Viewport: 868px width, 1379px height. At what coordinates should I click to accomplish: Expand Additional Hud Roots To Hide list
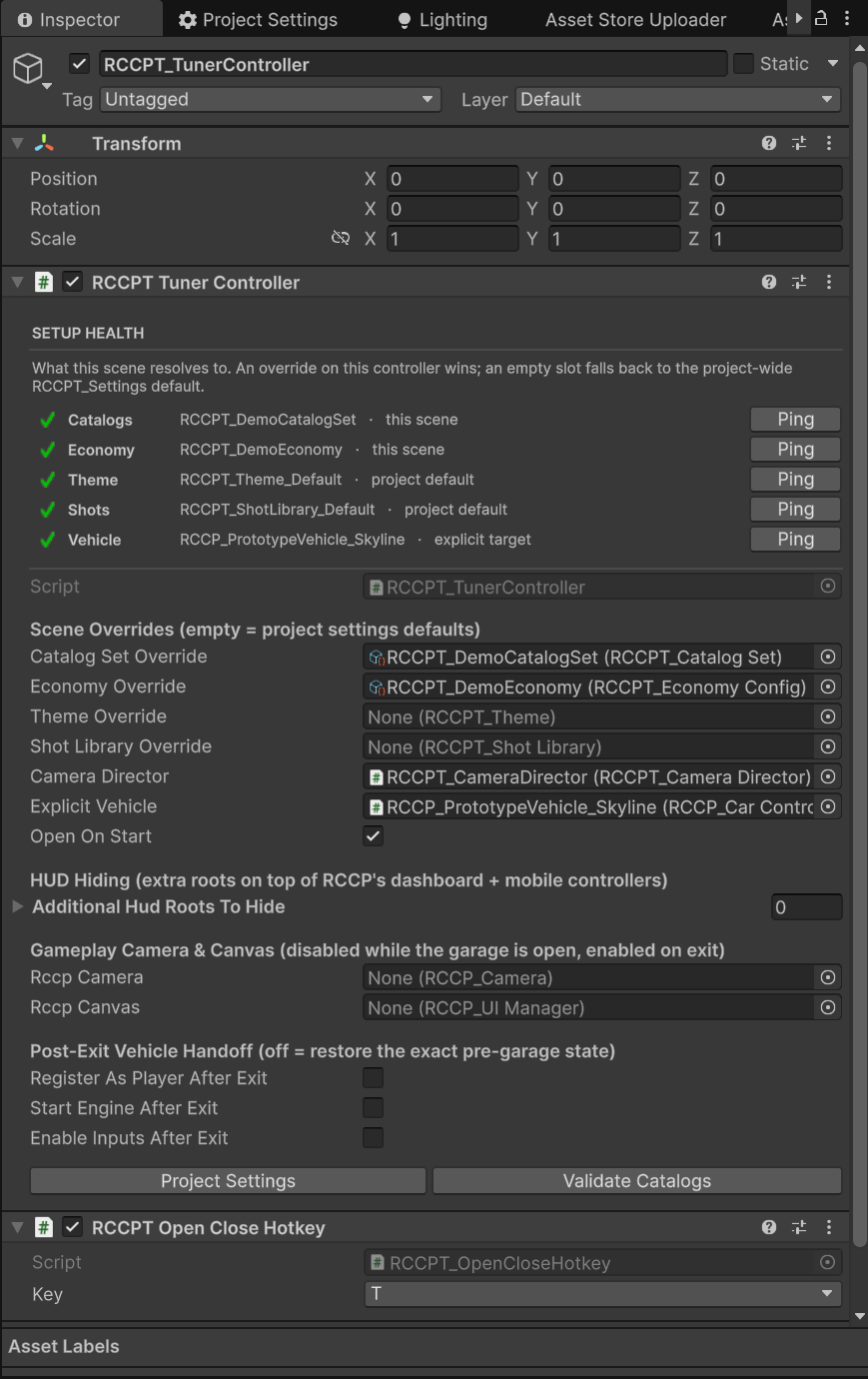[x=17, y=906]
